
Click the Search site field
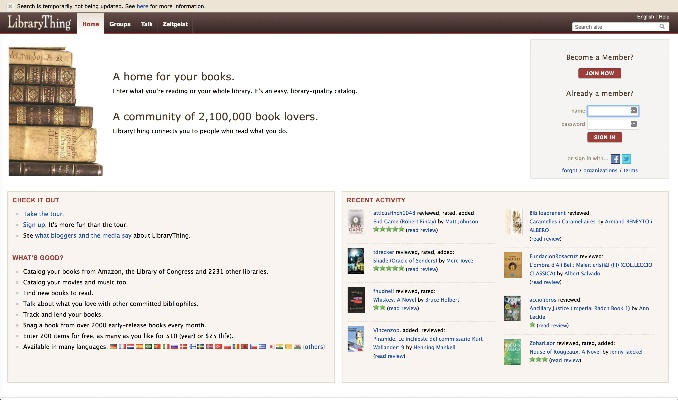(x=617, y=27)
